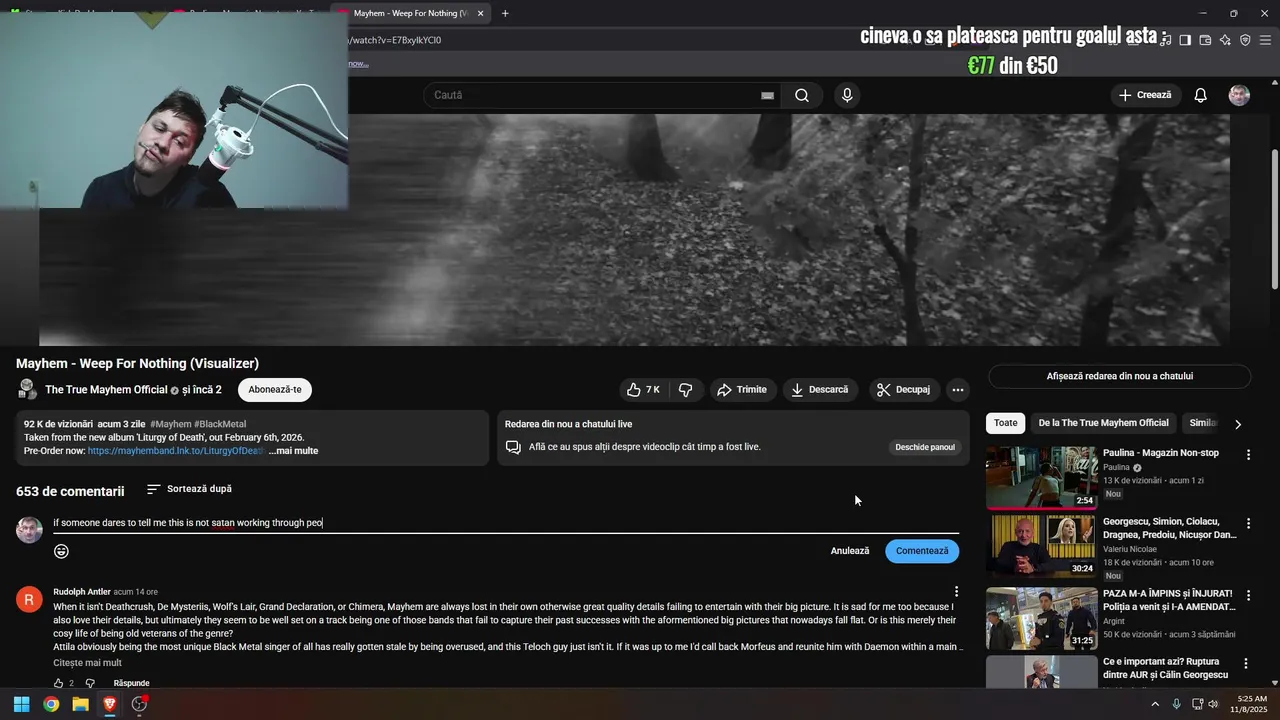Screen dimensions: 1280x720
Task: Show next filter chips with right arrow
Action: (1238, 424)
